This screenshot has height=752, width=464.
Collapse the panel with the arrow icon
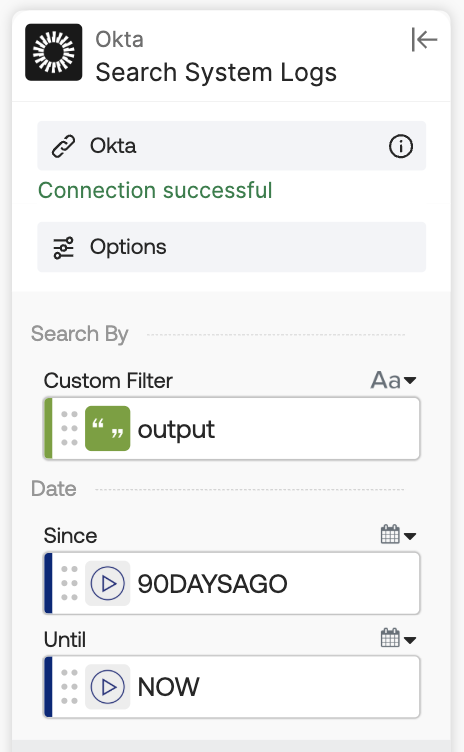coord(424,39)
